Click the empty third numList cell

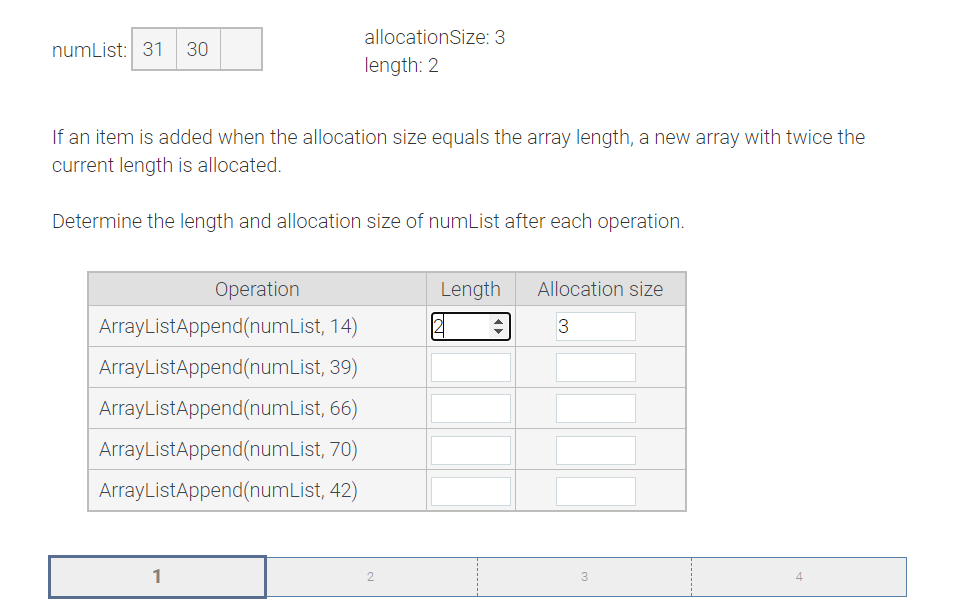(240, 48)
